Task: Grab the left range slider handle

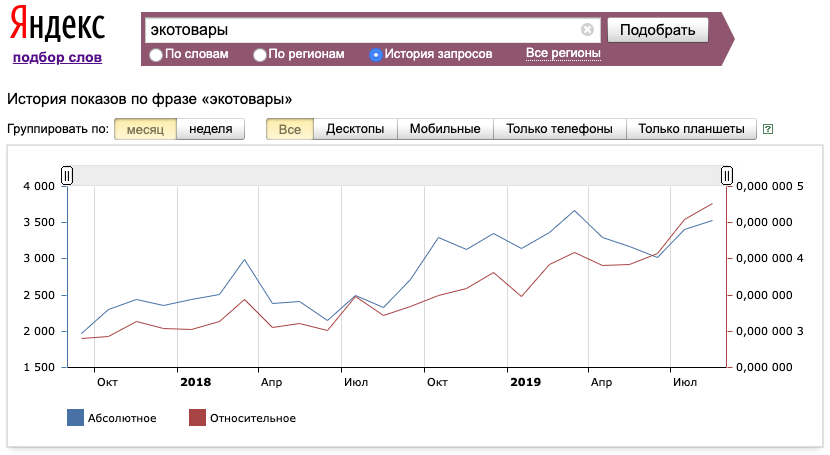Action: click(x=67, y=175)
